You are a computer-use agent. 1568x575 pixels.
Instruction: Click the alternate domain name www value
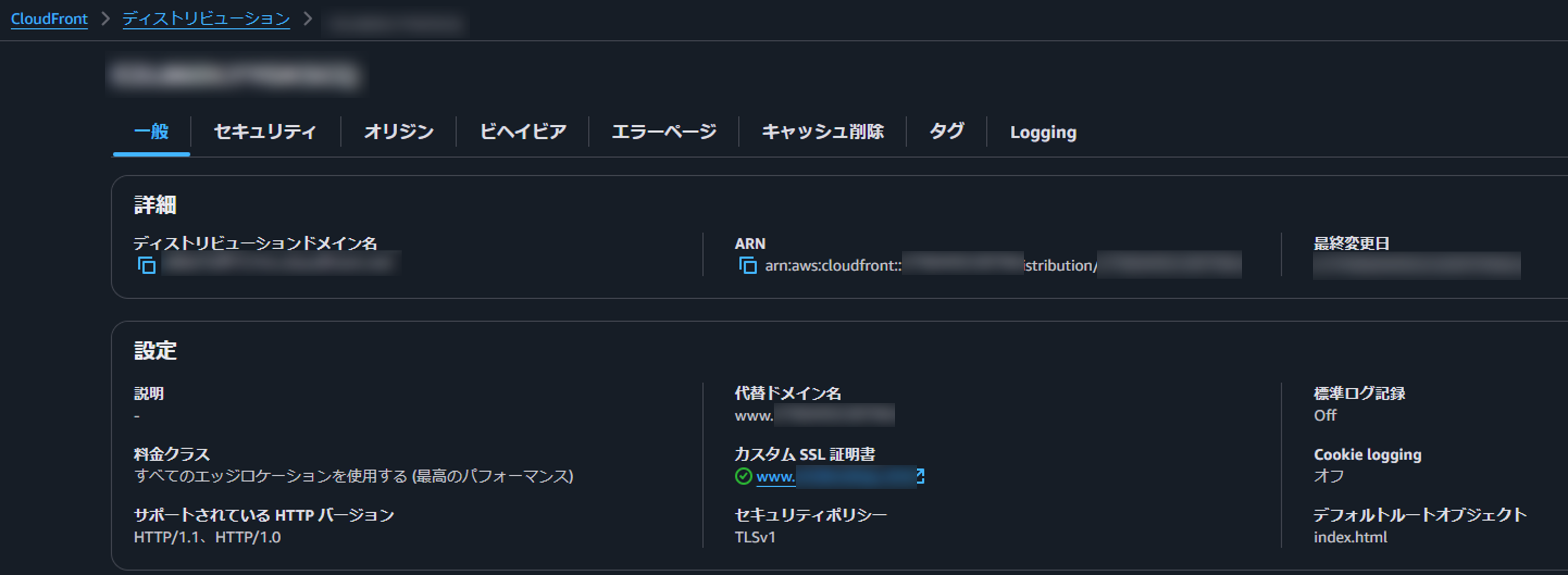754,416
